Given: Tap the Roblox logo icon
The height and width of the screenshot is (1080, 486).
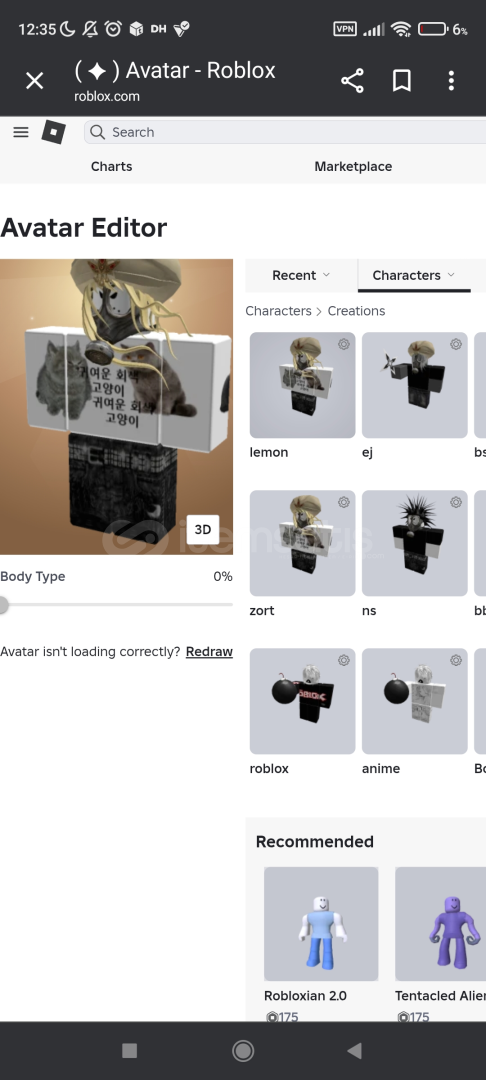Looking at the screenshot, I should coord(54,132).
